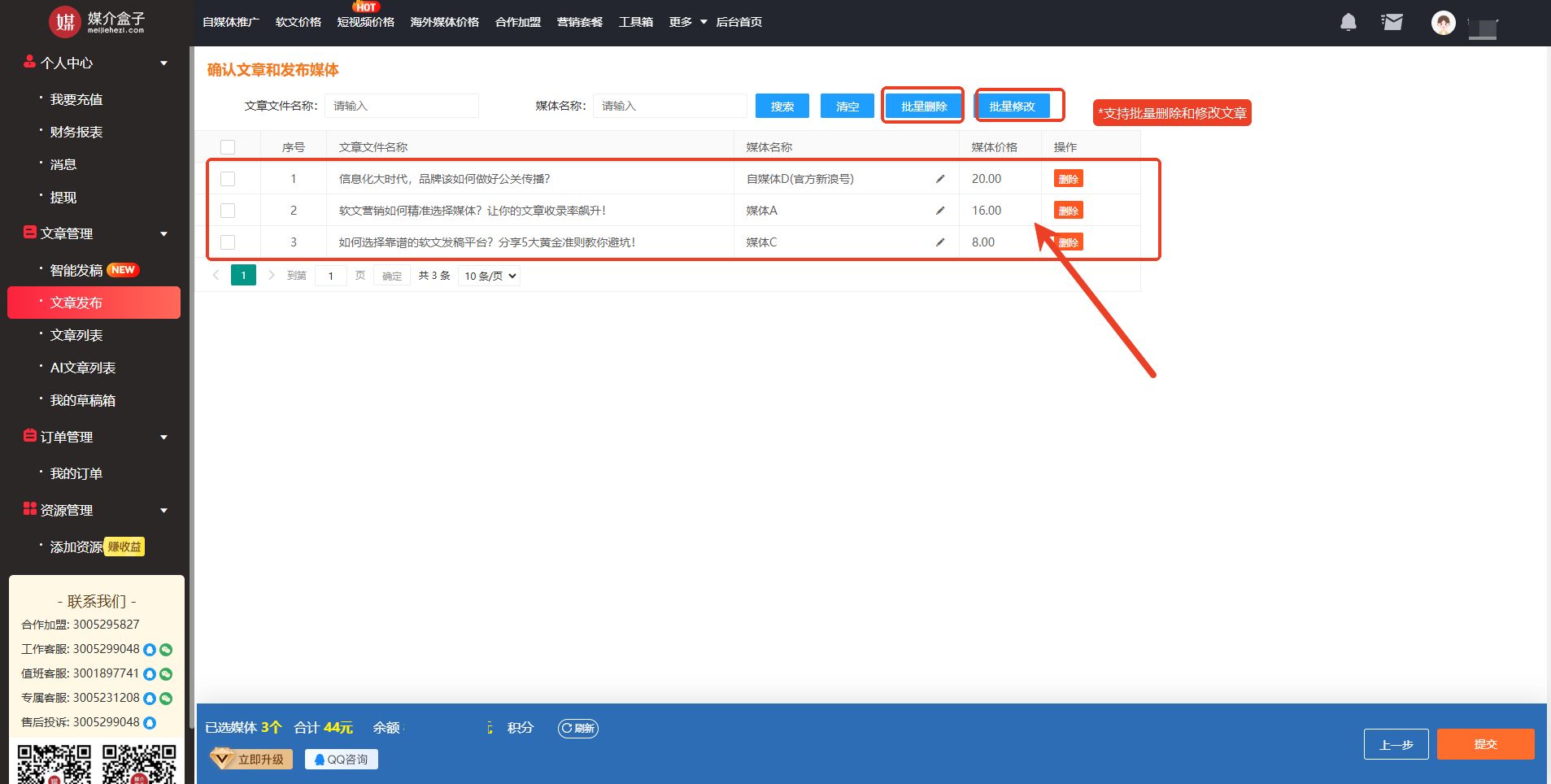Click the orange 提交 button
Screen dimensions: 1551x784
pyautogui.click(x=1485, y=744)
